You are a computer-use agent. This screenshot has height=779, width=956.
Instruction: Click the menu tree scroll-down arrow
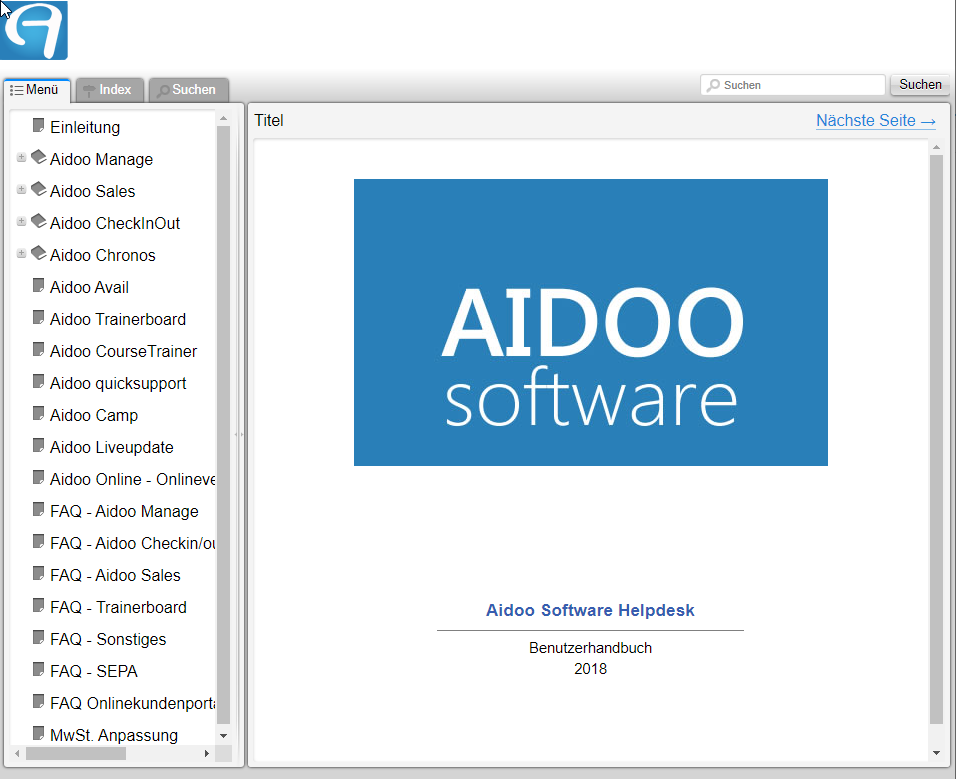point(223,736)
